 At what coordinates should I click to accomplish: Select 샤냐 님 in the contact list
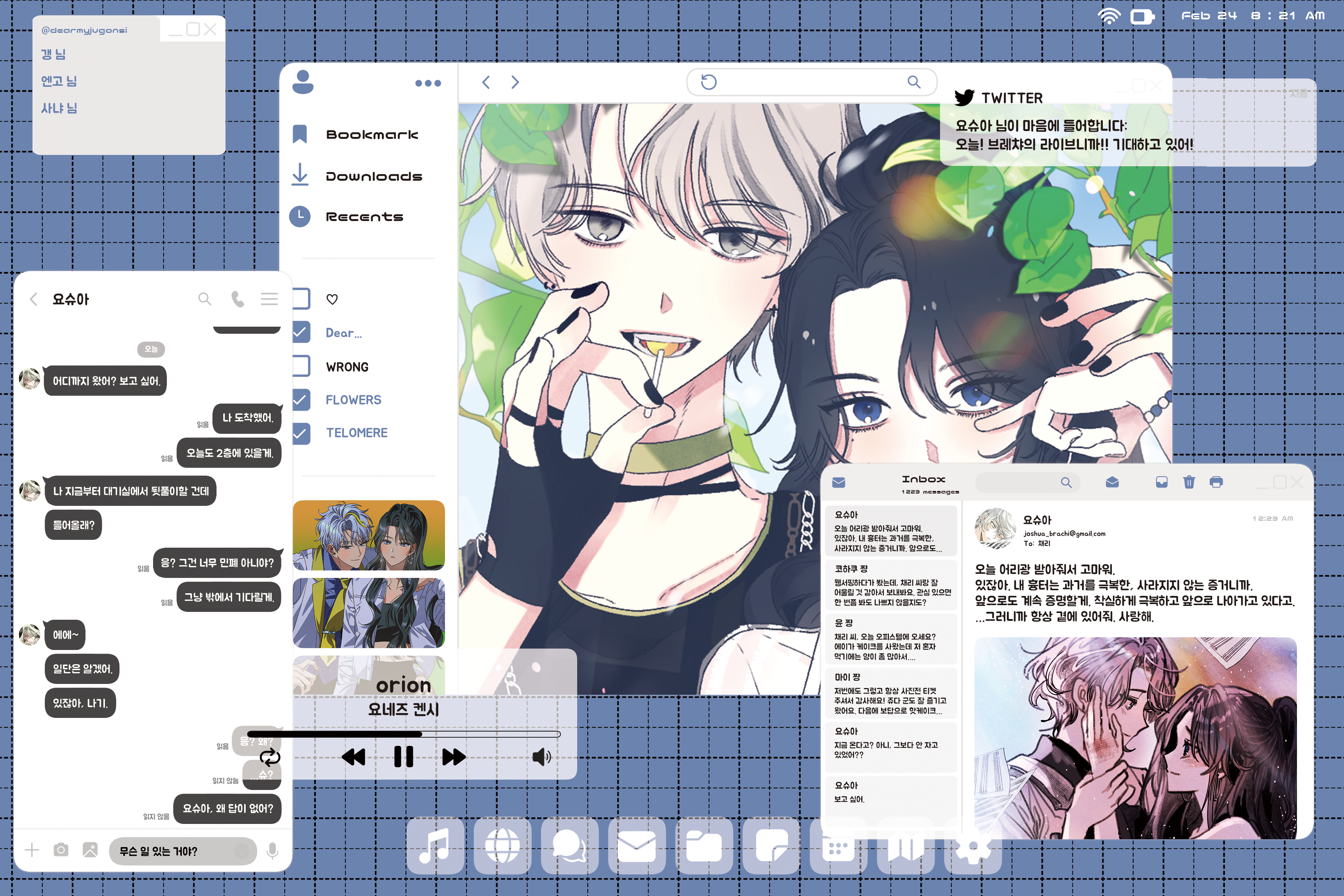click(x=59, y=108)
